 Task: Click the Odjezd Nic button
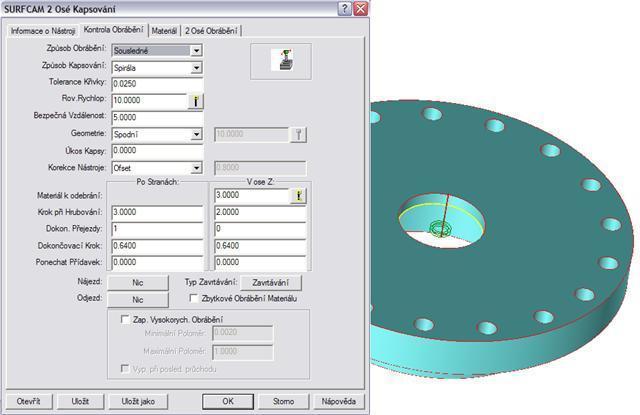(x=138, y=300)
